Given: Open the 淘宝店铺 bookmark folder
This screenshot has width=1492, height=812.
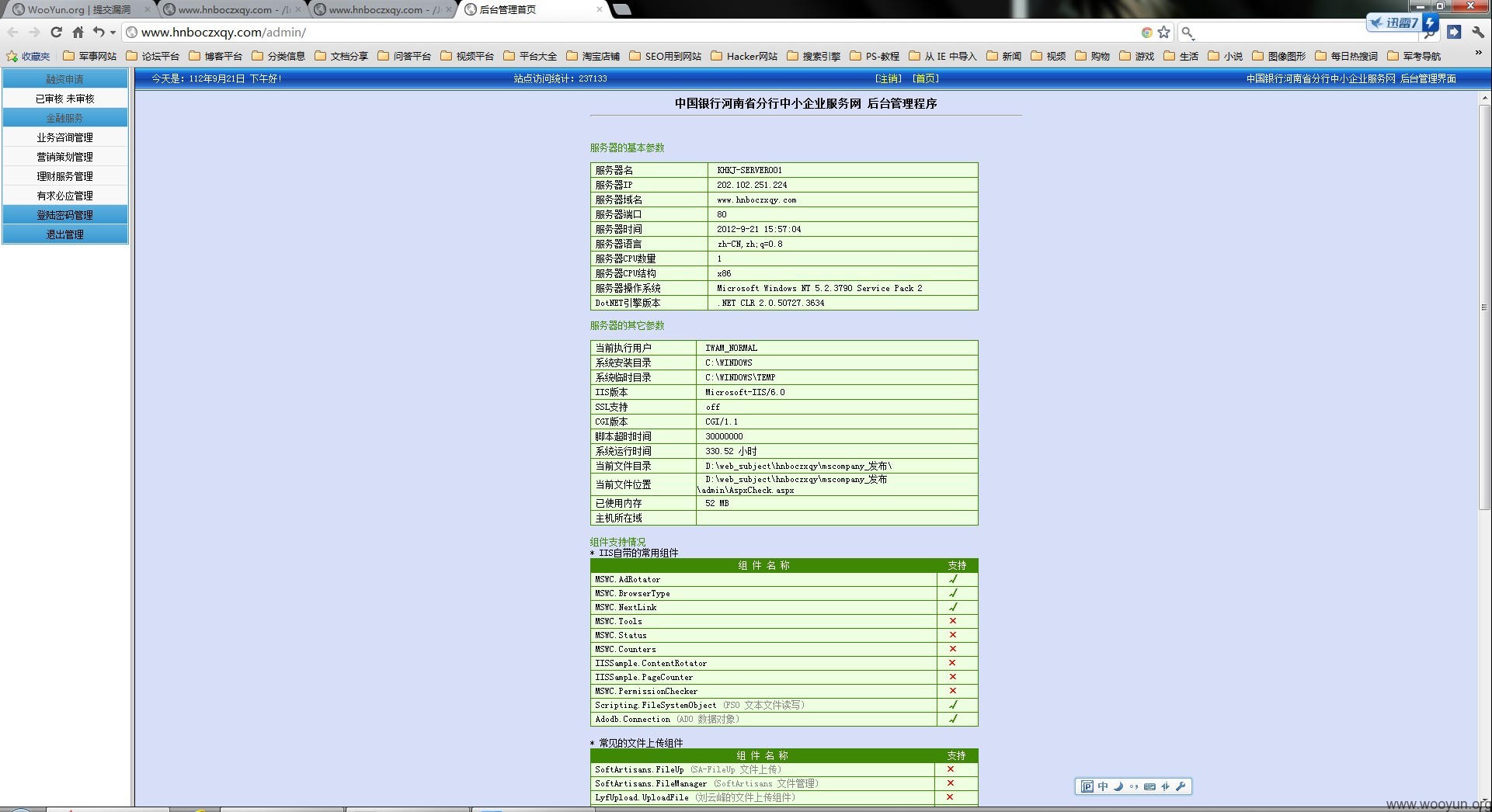Looking at the screenshot, I should (x=593, y=56).
